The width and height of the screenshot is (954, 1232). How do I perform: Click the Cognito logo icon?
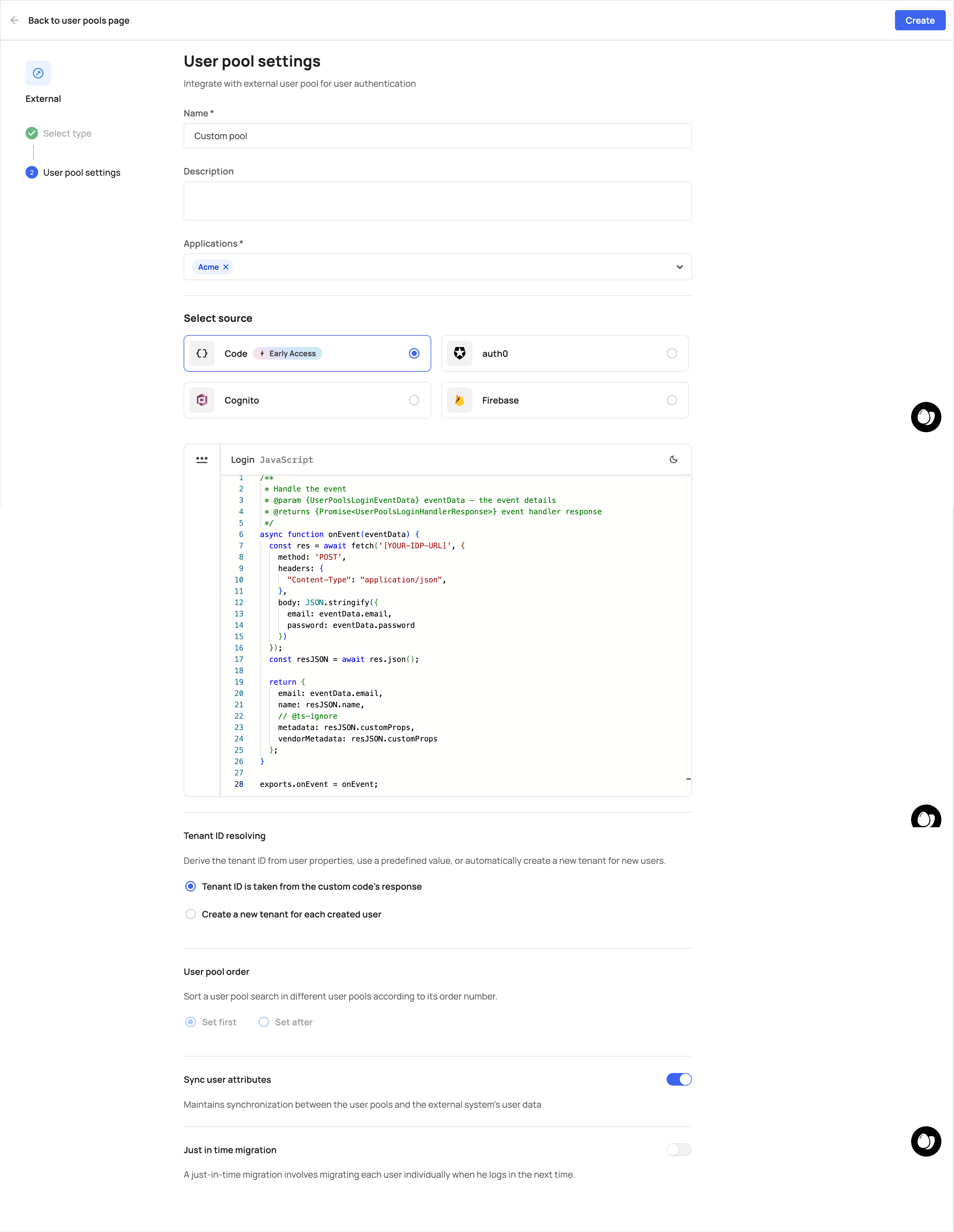202,400
